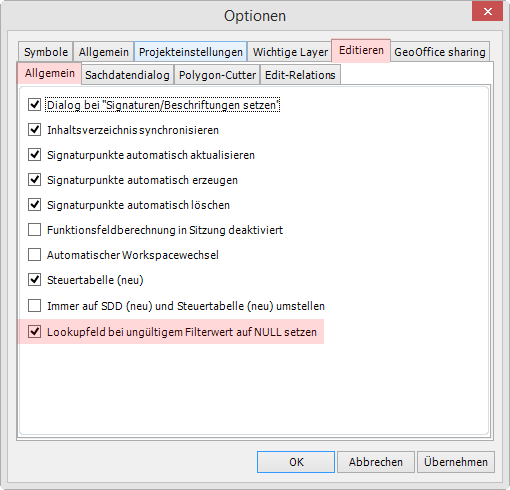This screenshot has width=510, height=490.
Task: Select the Editieren tab
Action: pyautogui.click(x=361, y=50)
